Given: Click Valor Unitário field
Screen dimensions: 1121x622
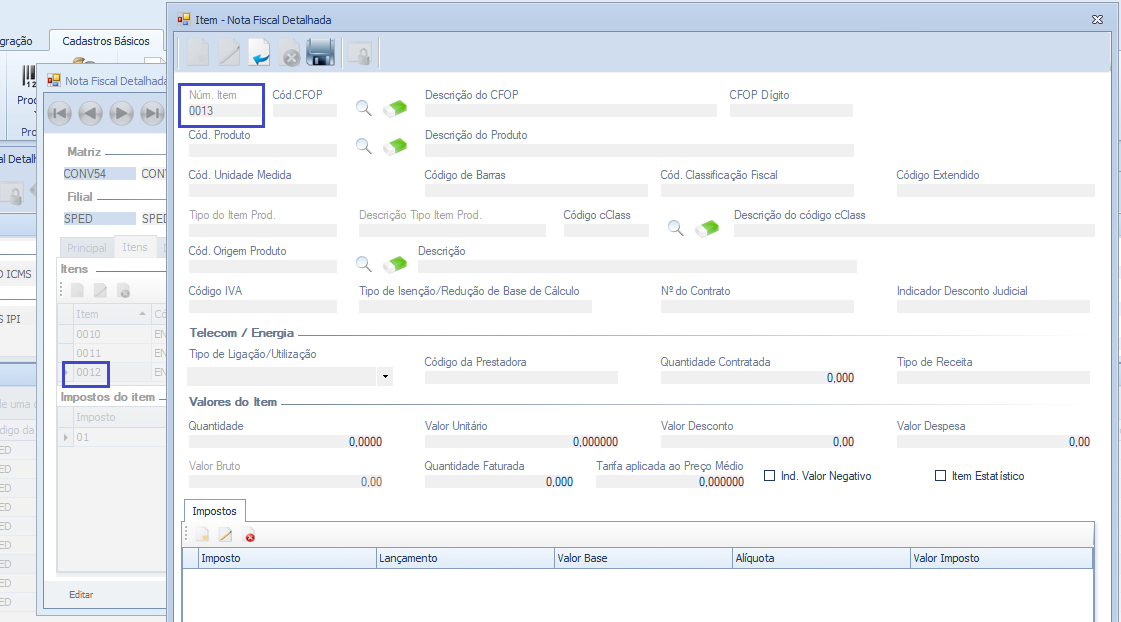Looking at the screenshot, I should tap(522, 442).
